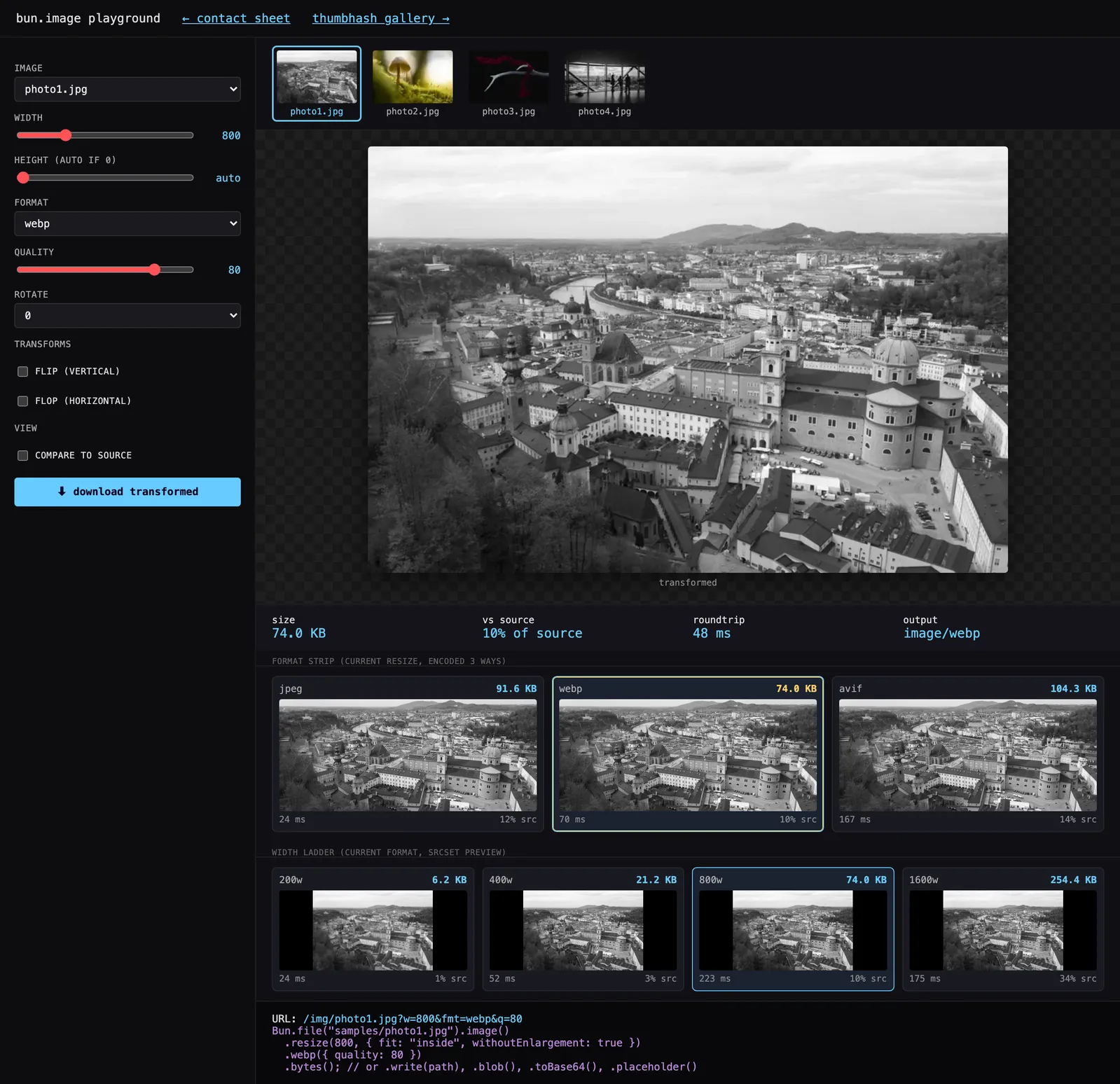Click the quality value '80'
Image resolution: width=1120 pixels, height=1084 pixels.
click(234, 270)
